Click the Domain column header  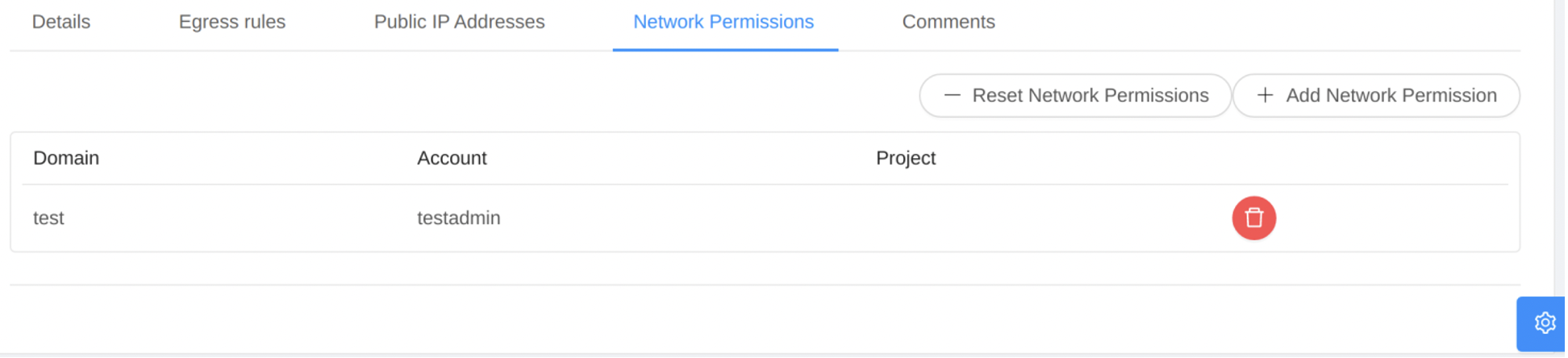tap(66, 158)
